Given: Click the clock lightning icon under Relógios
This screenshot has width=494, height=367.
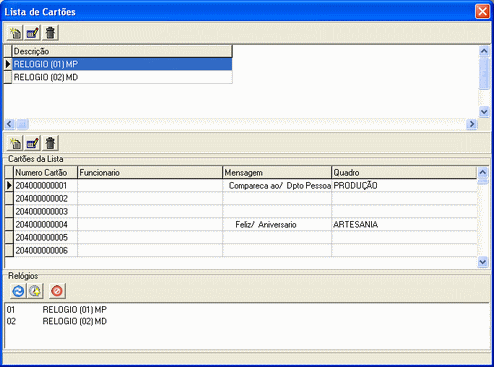Looking at the screenshot, I should point(35,291).
